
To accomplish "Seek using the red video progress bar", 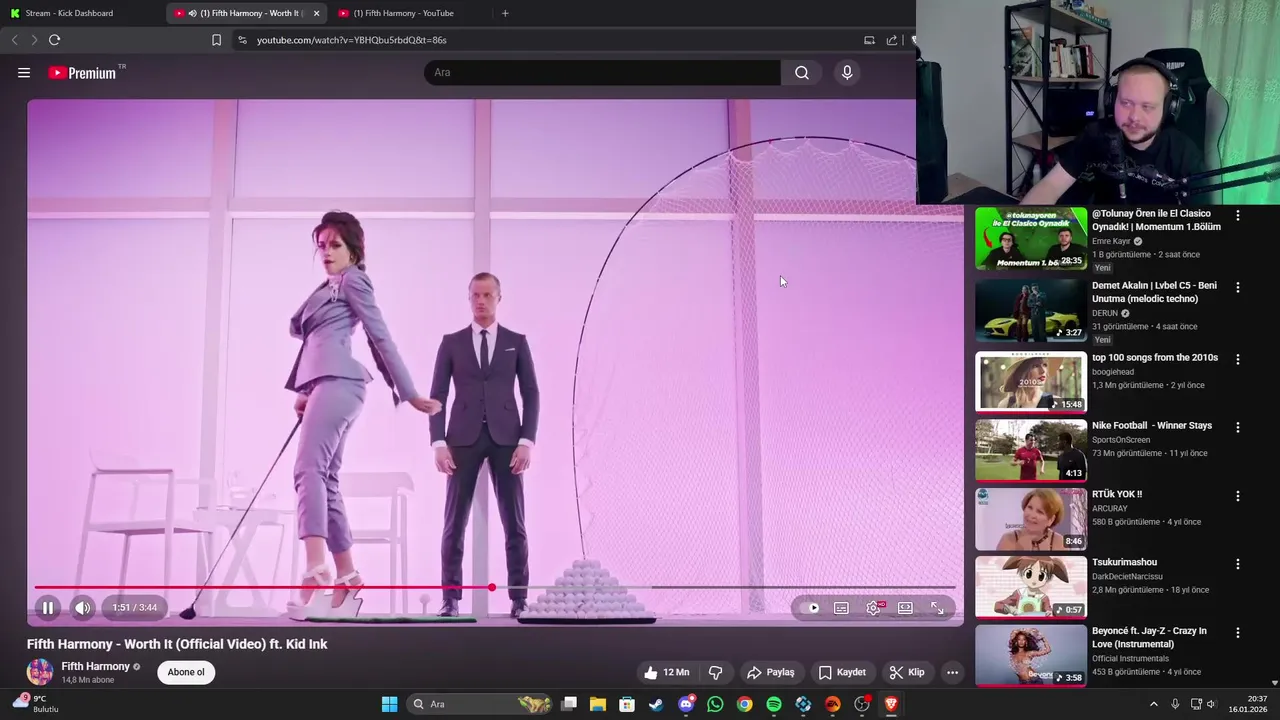I will [495, 587].
